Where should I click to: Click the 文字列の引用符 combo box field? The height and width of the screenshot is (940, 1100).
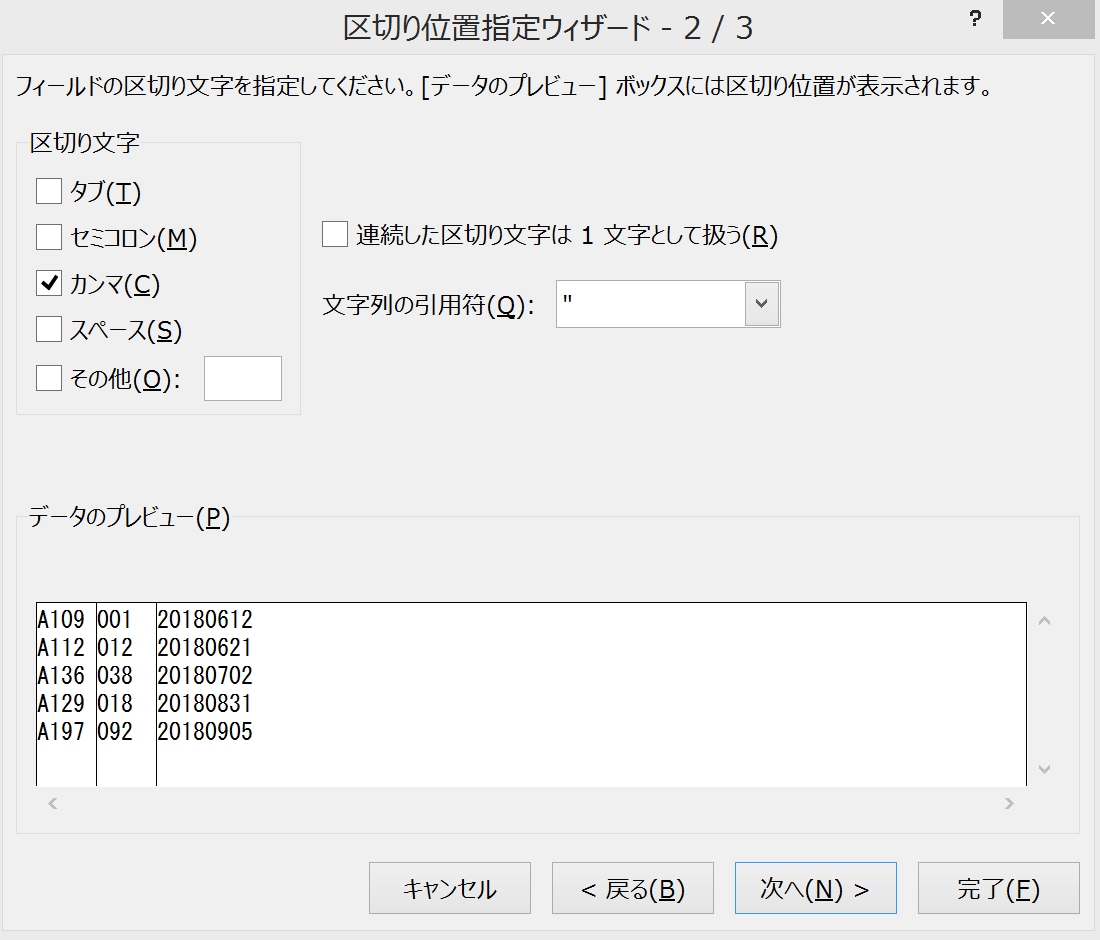click(x=668, y=304)
